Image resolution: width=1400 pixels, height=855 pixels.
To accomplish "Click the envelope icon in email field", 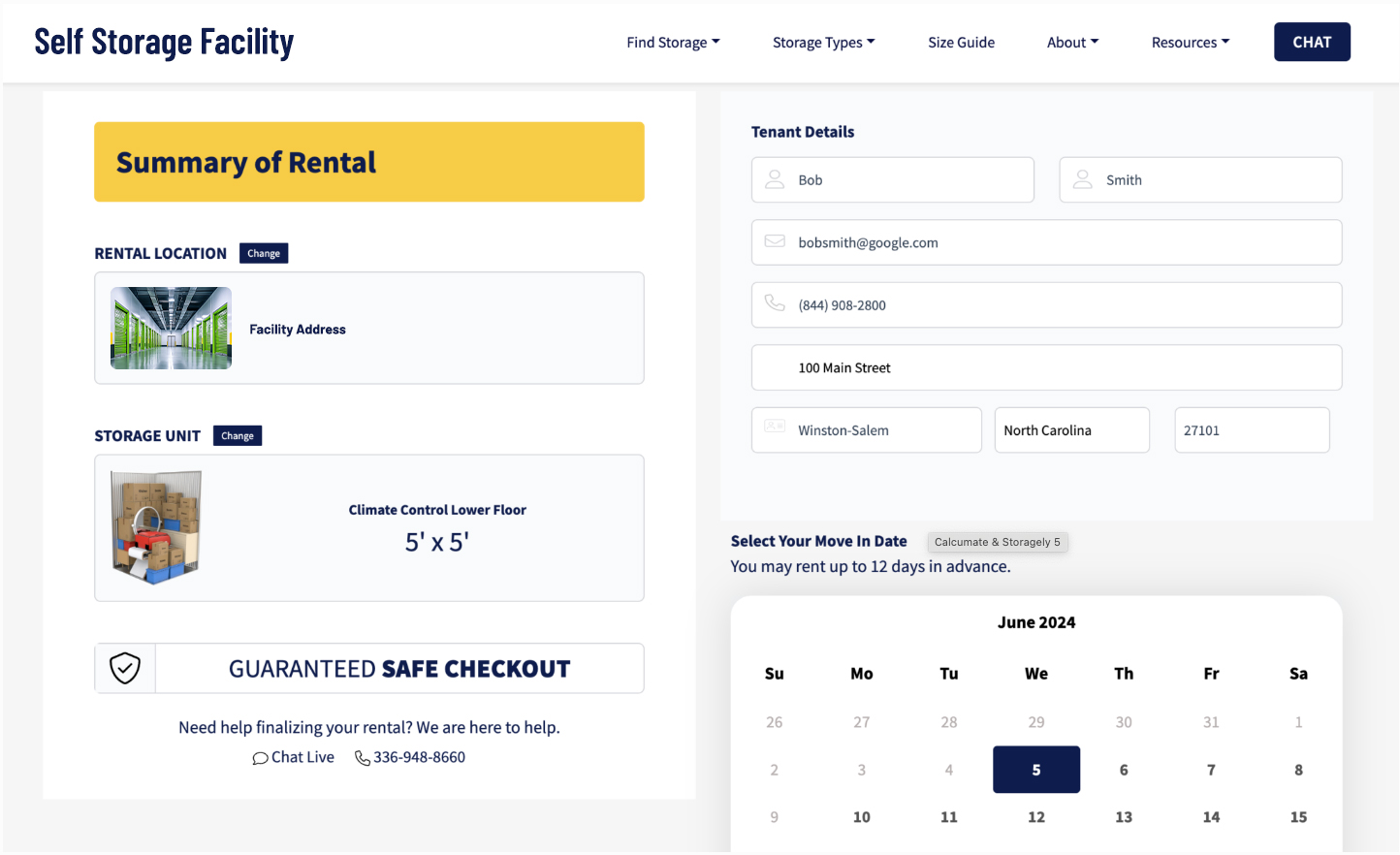I will [x=775, y=241].
